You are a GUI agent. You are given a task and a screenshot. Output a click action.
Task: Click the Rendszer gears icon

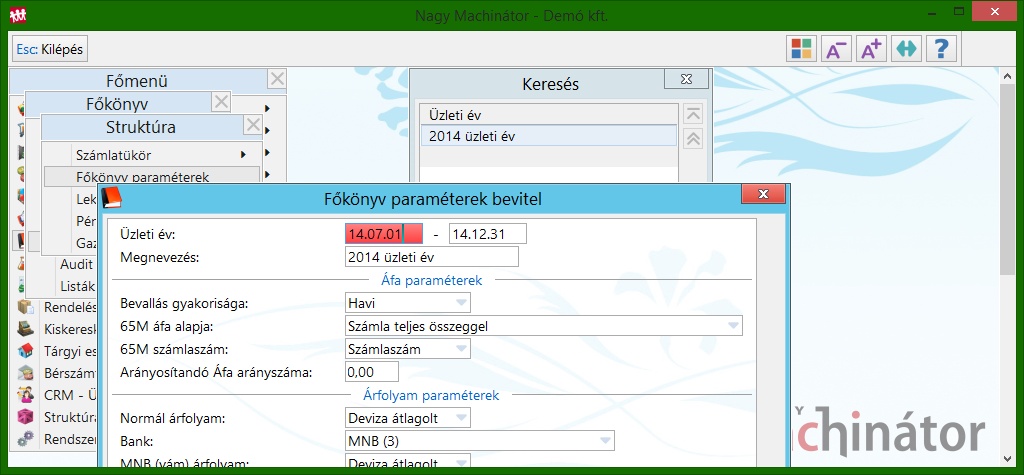pos(25,439)
